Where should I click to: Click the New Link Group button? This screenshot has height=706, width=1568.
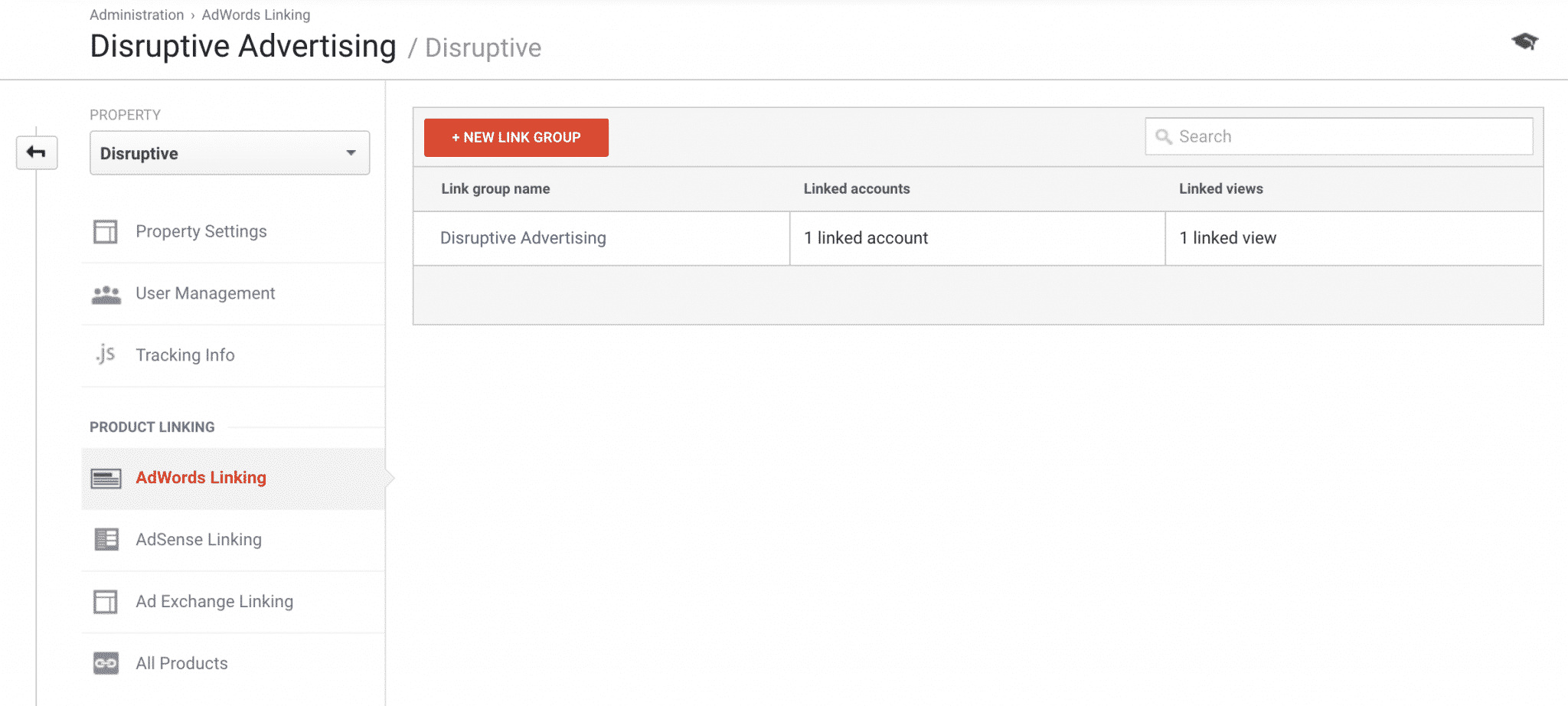click(x=516, y=138)
